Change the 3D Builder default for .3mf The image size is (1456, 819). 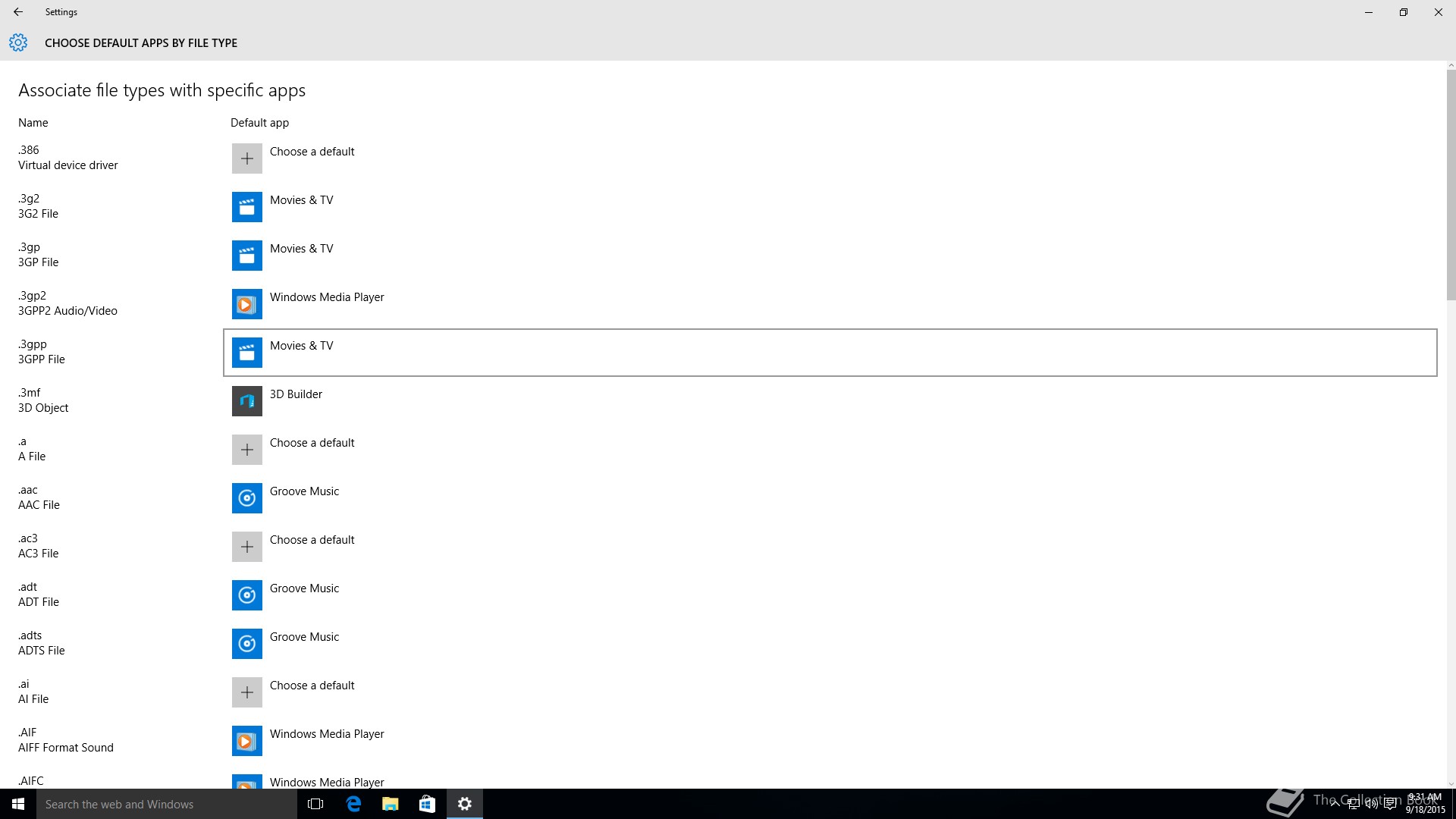[830, 401]
